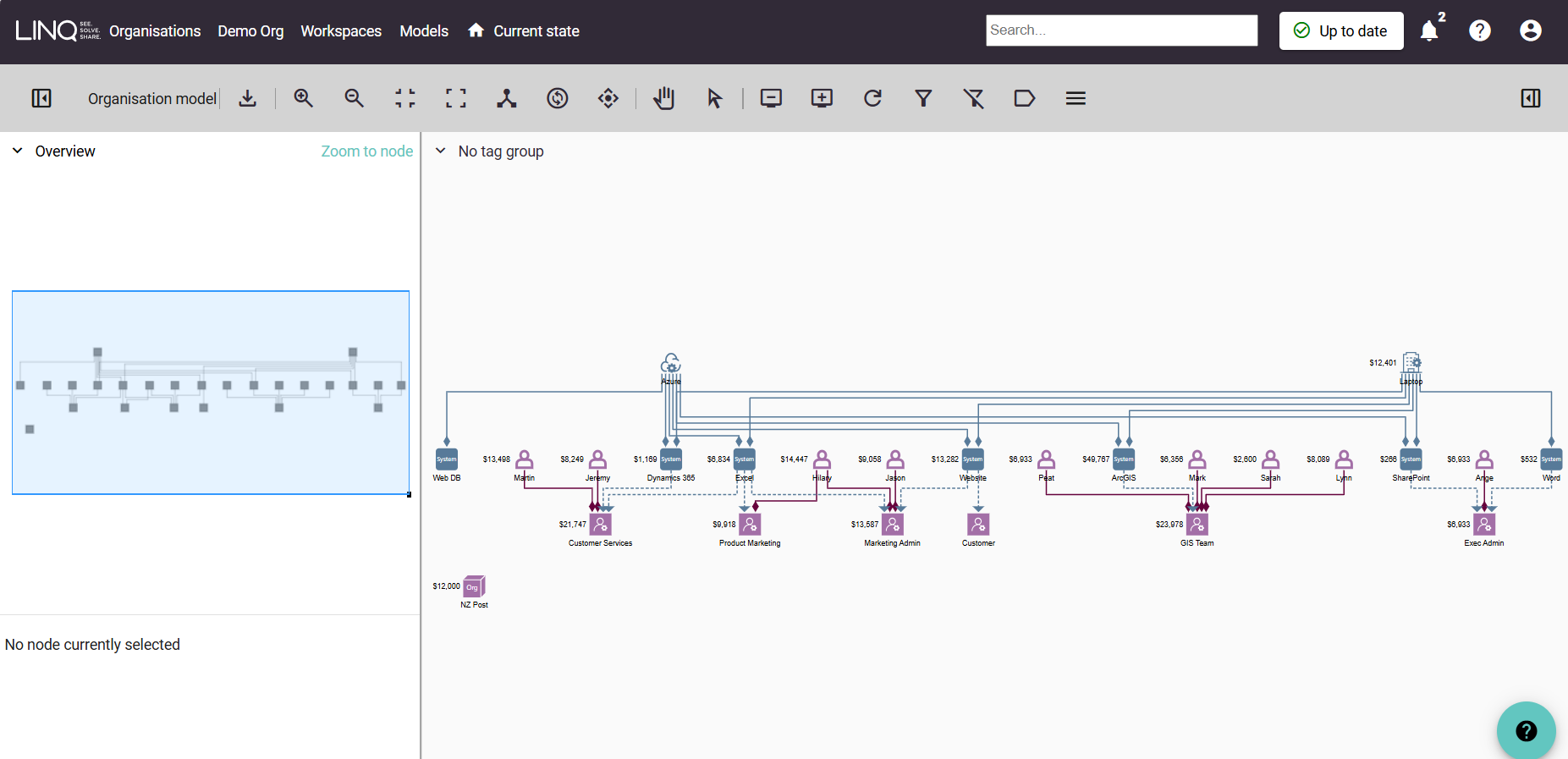Download the organisation model
Screen dimensions: 1568x759
click(247, 98)
